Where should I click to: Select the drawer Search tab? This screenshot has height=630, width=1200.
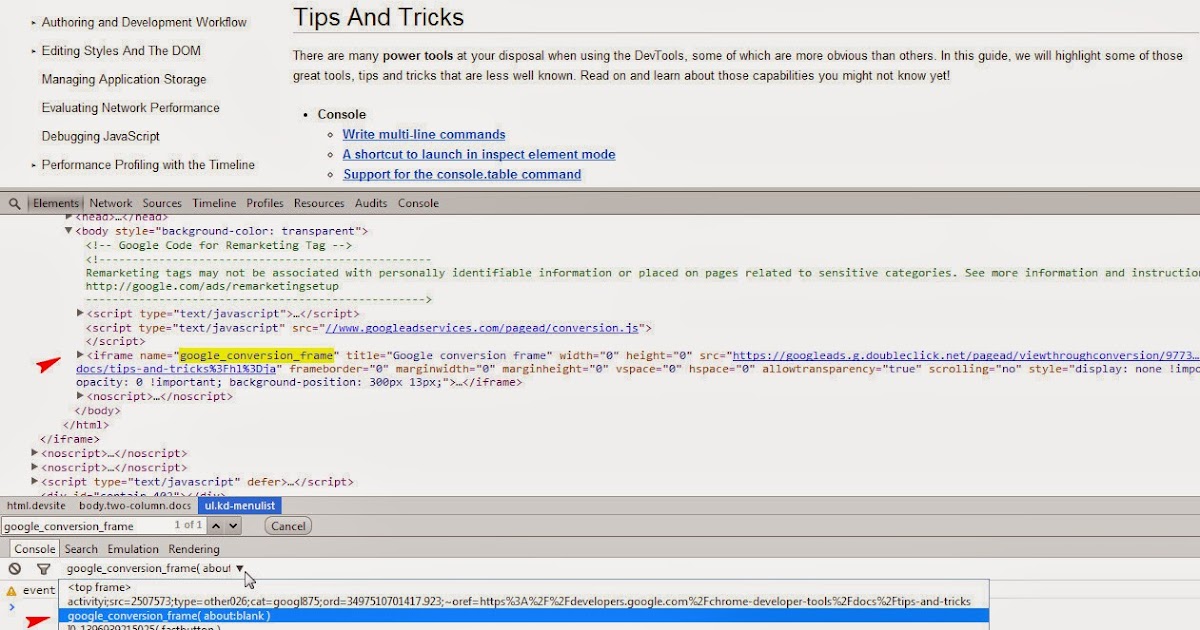[x=81, y=549]
